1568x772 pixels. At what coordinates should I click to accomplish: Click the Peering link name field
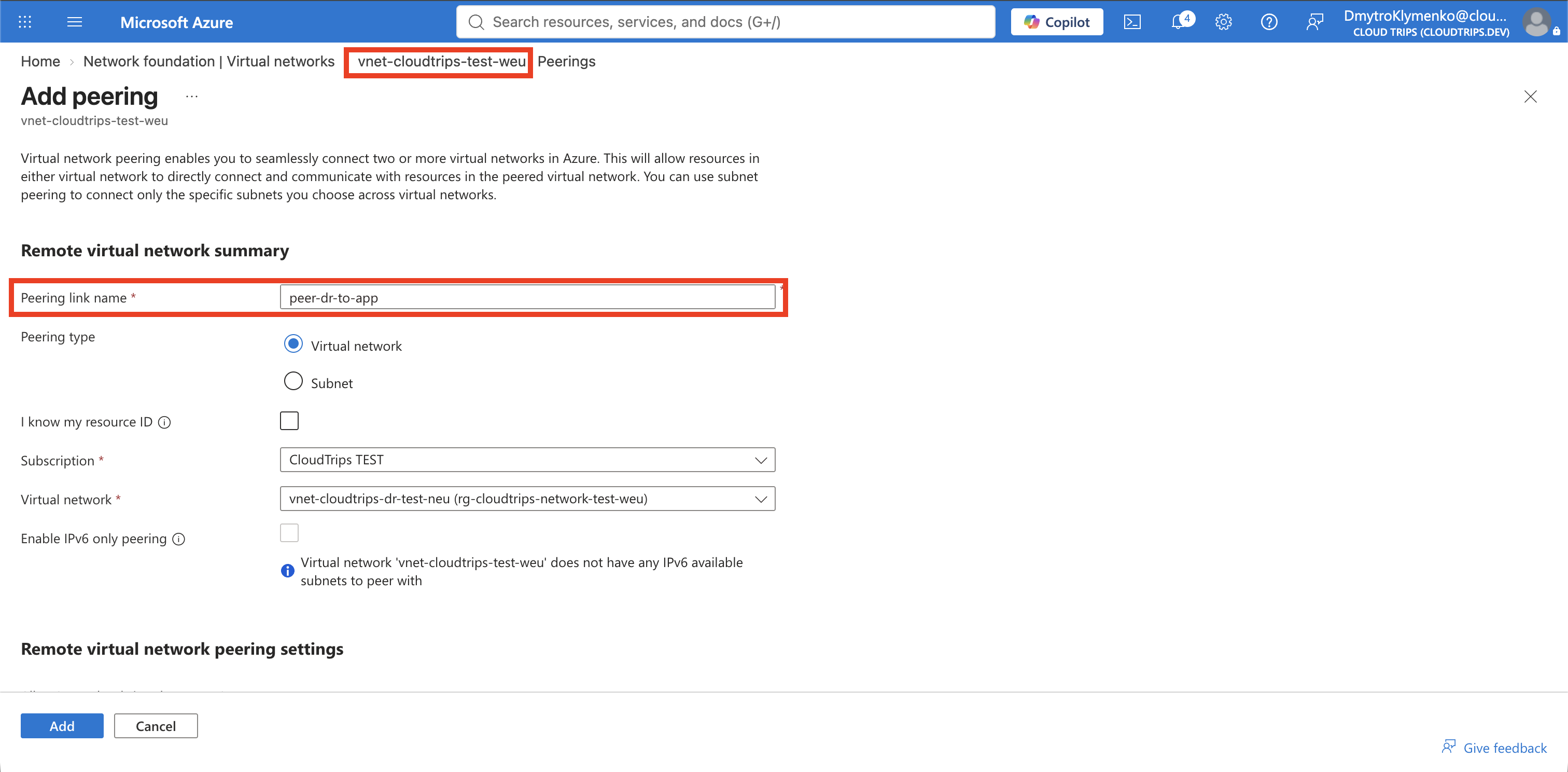[x=527, y=297]
